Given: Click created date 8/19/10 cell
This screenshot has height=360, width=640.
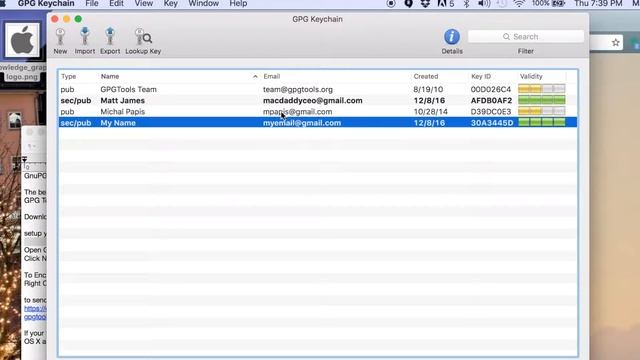Looking at the screenshot, I should (x=428, y=89).
